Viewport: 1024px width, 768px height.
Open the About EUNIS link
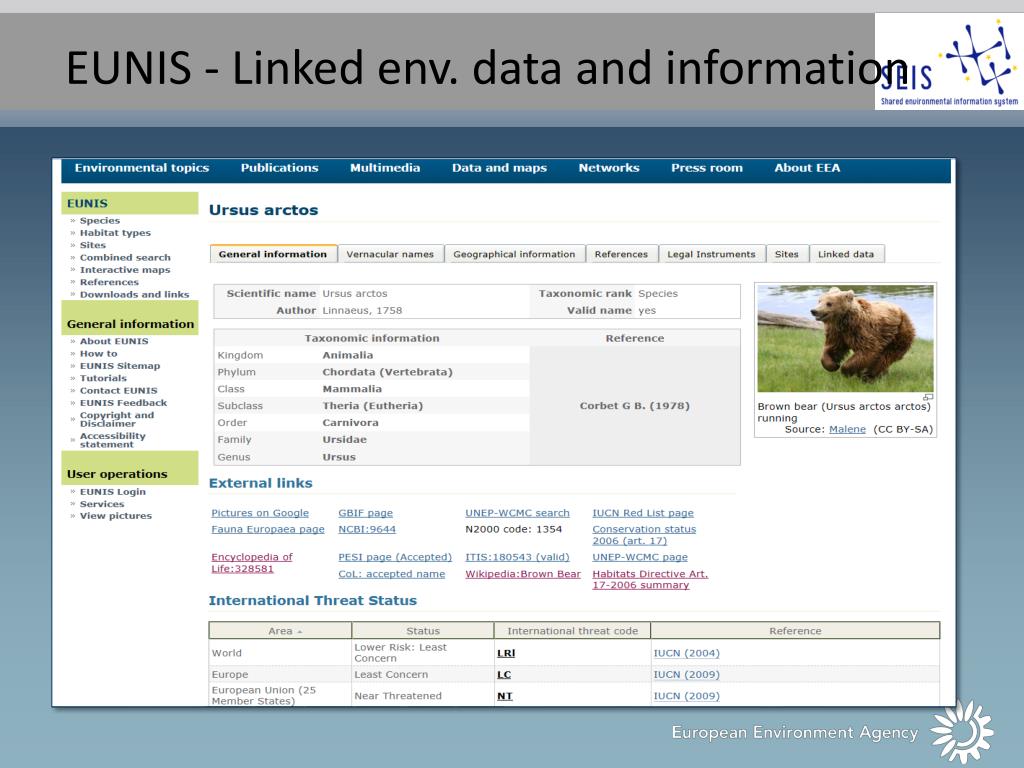(114, 342)
